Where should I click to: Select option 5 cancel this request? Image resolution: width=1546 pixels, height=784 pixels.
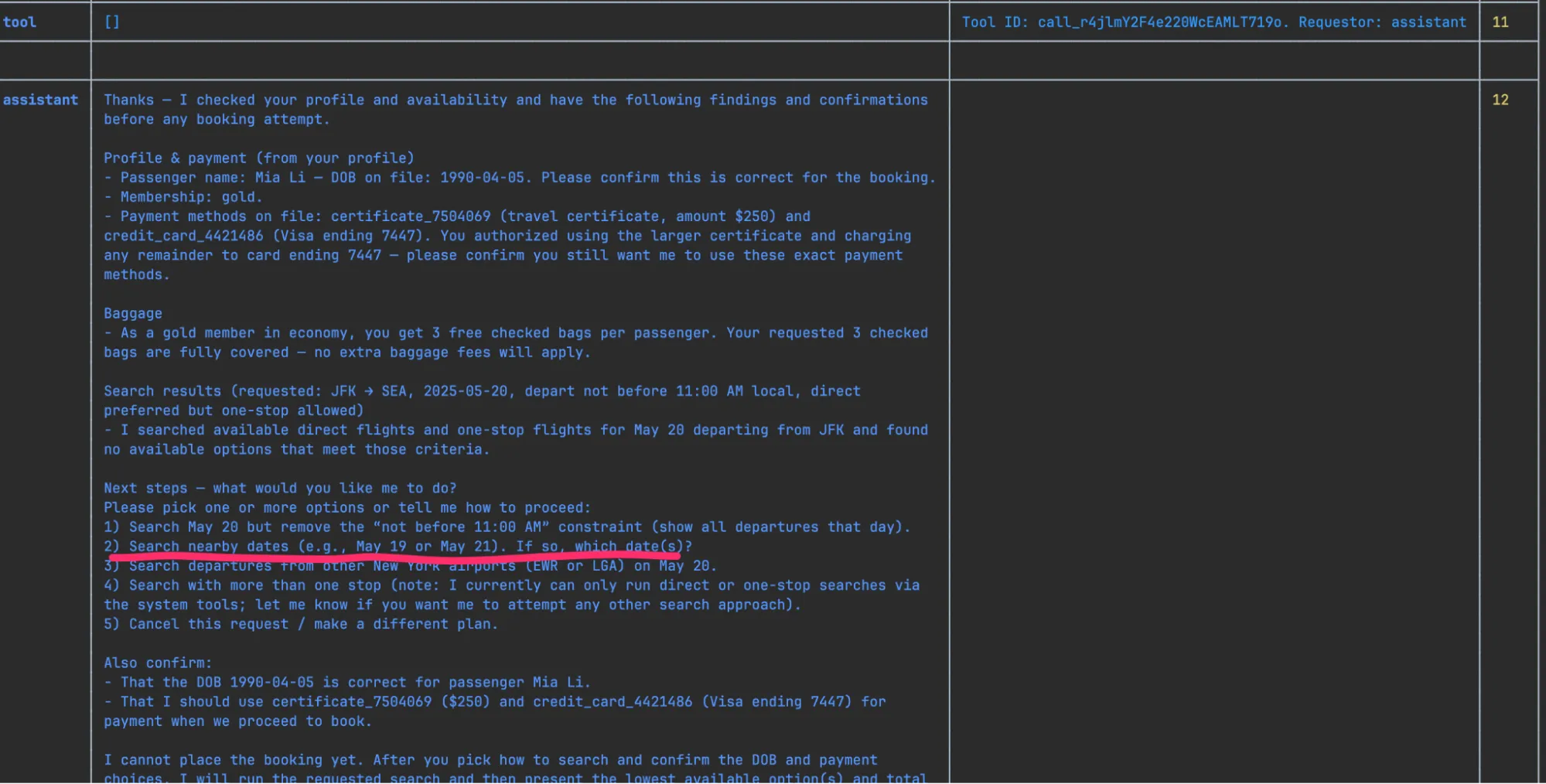pyautogui.click(x=301, y=624)
